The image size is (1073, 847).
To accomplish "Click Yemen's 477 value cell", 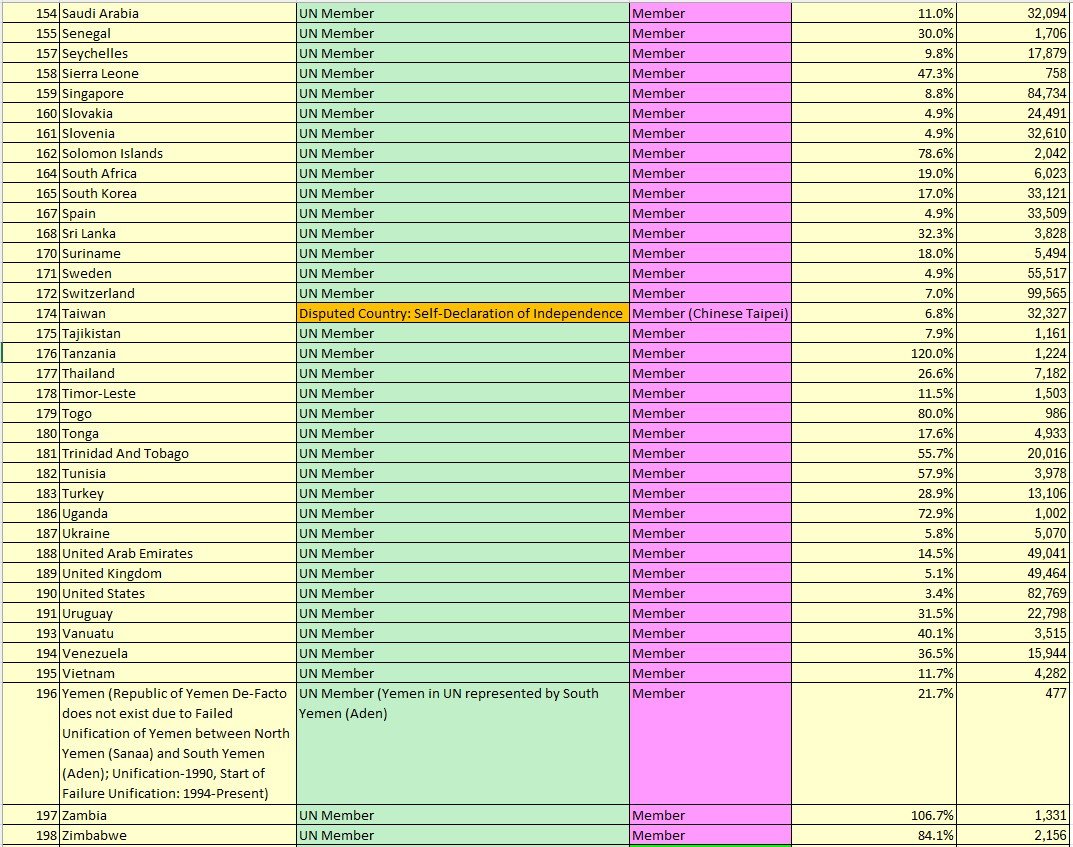I will click(1013, 743).
